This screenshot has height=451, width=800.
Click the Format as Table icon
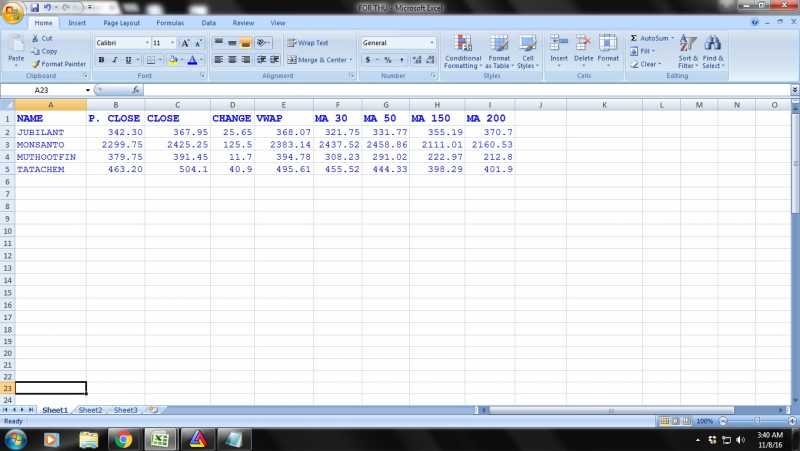(x=499, y=52)
